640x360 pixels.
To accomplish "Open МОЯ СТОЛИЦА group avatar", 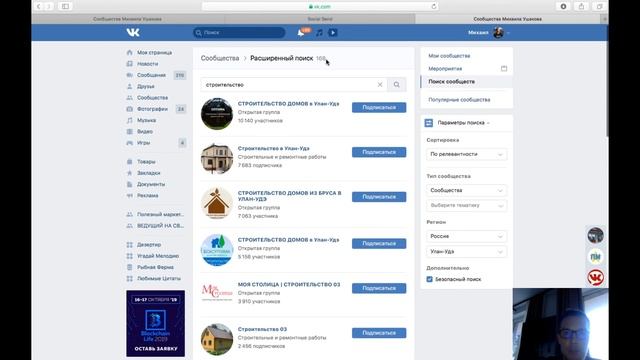I will (217, 292).
